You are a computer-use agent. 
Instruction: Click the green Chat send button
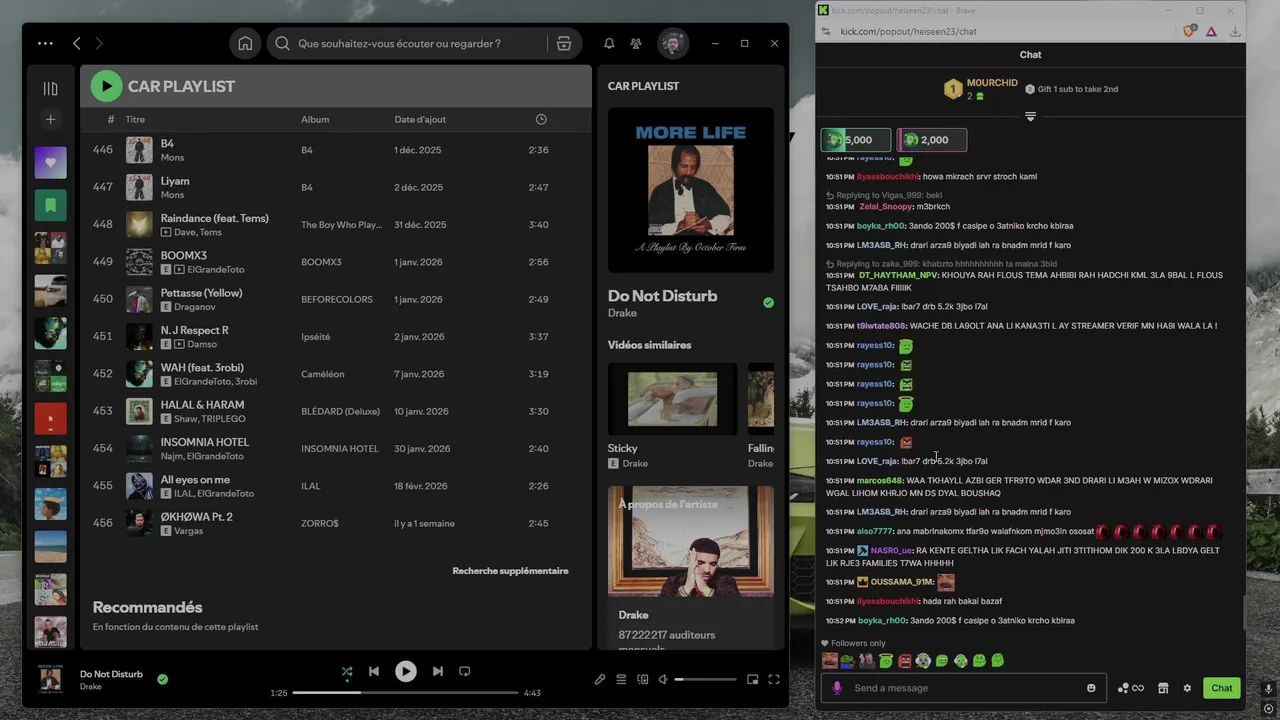click(1222, 688)
